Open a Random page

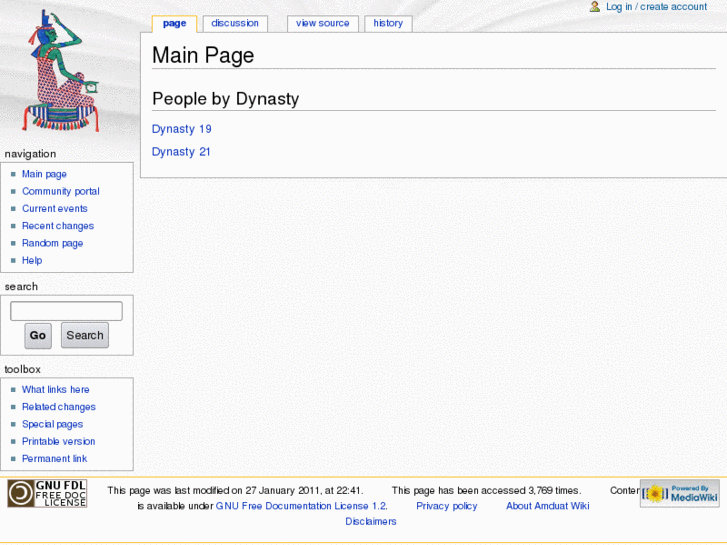52,243
